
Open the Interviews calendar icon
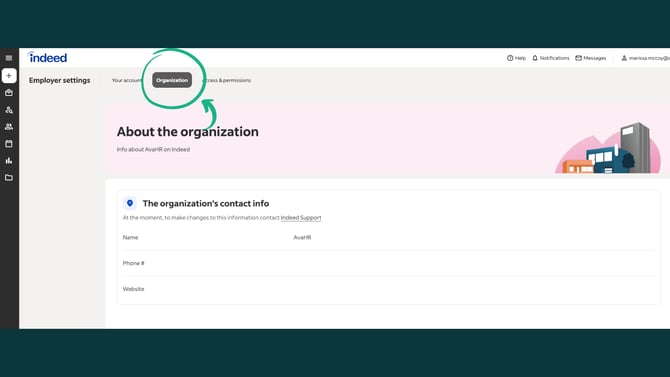coord(9,144)
